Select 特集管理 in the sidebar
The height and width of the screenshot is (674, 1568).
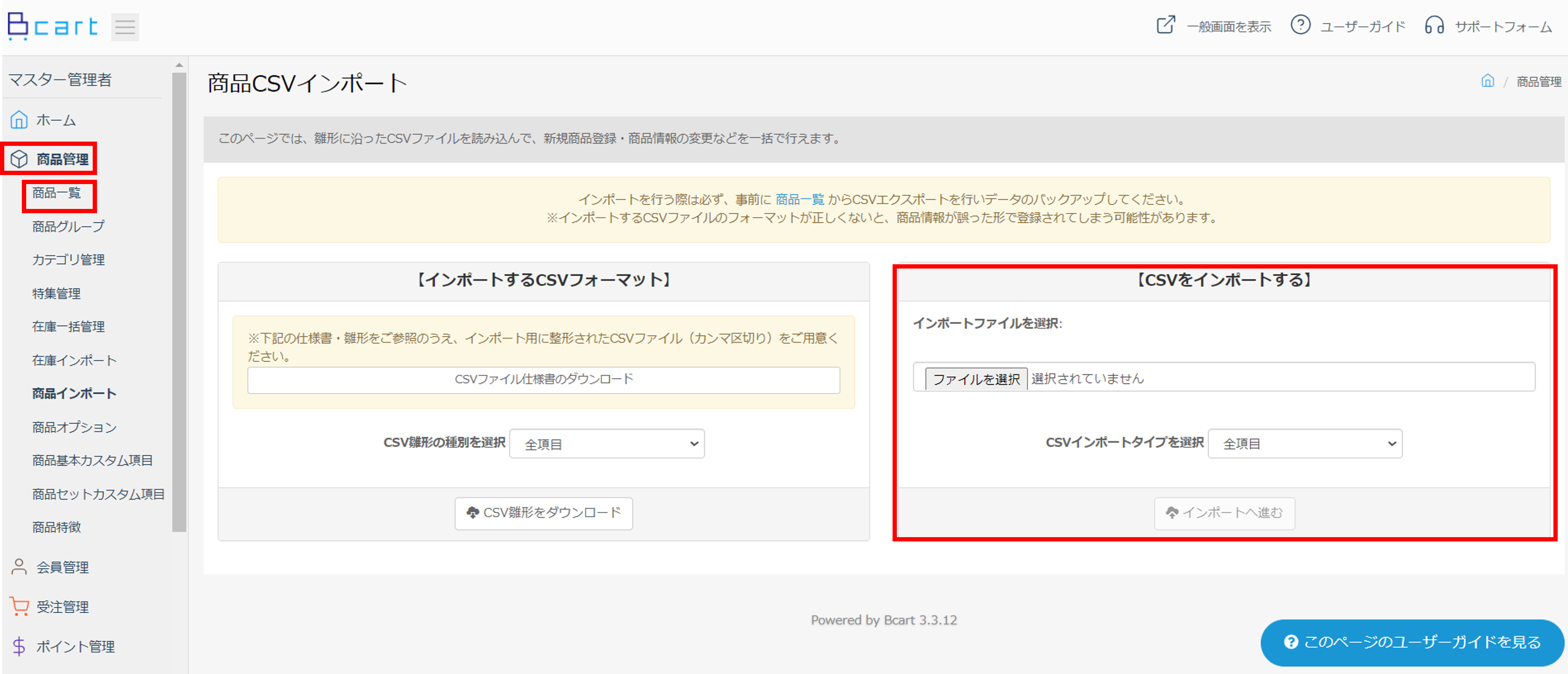(57, 293)
